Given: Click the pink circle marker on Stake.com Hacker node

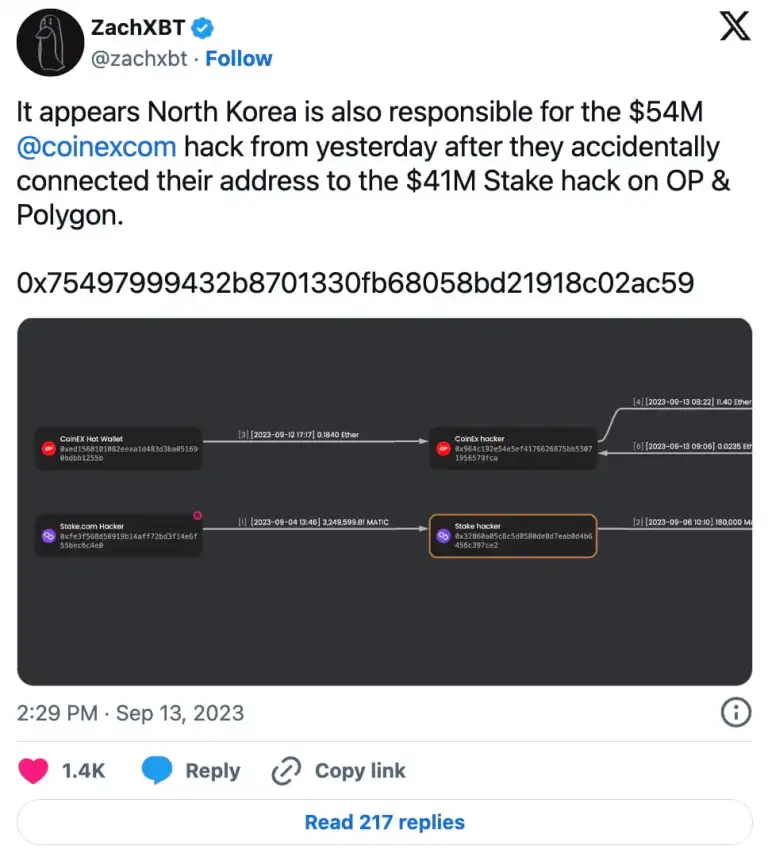Looking at the screenshot, I should [x=197, y=515].
